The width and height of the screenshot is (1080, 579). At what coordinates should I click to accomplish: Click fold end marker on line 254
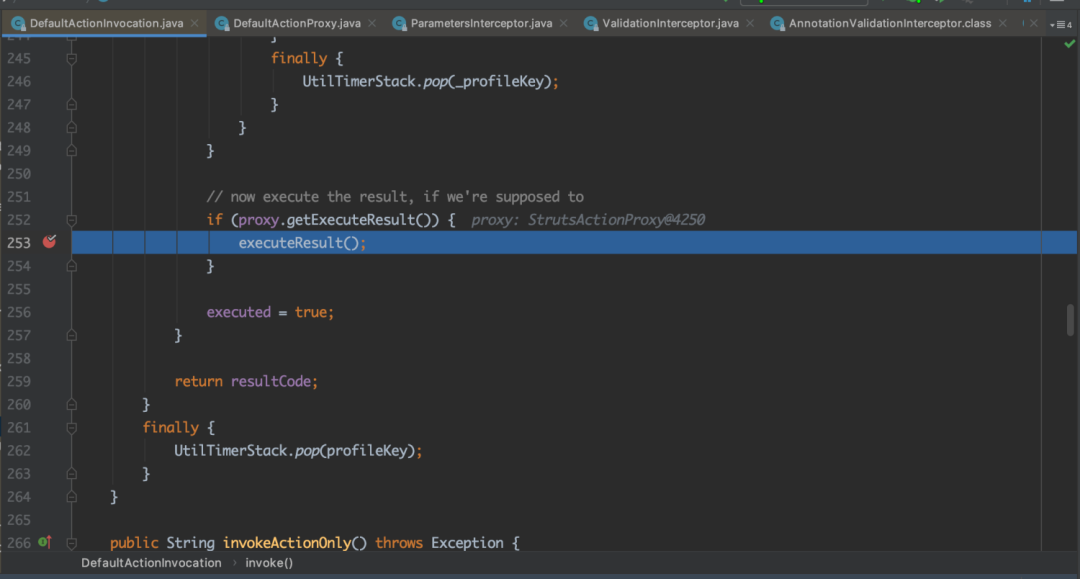point(72,266)
